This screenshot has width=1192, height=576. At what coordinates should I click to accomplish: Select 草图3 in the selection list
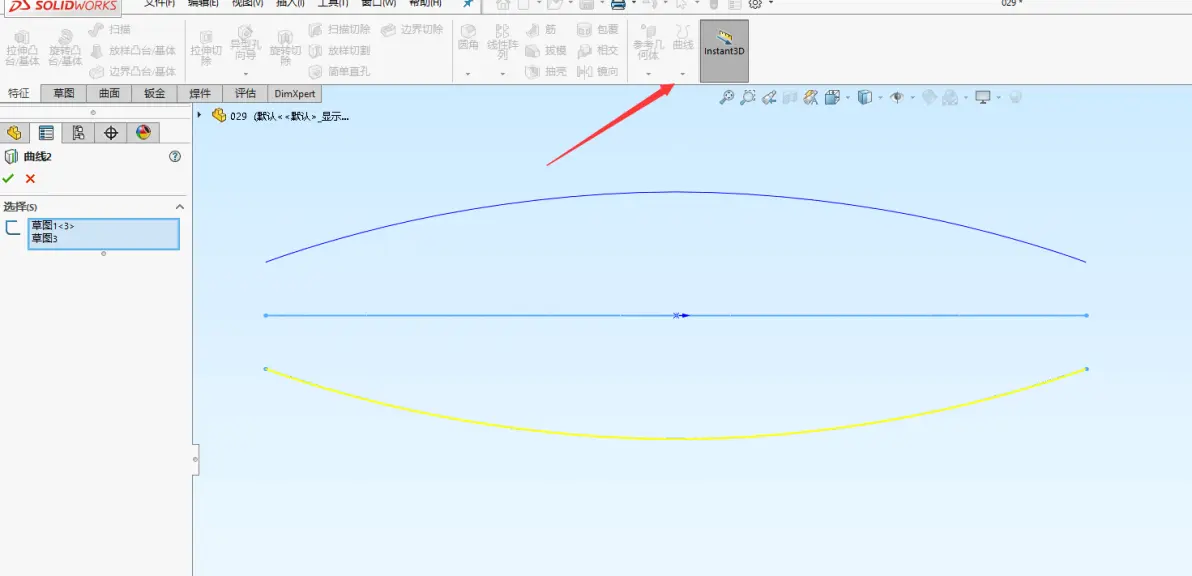tap(45, 238)
